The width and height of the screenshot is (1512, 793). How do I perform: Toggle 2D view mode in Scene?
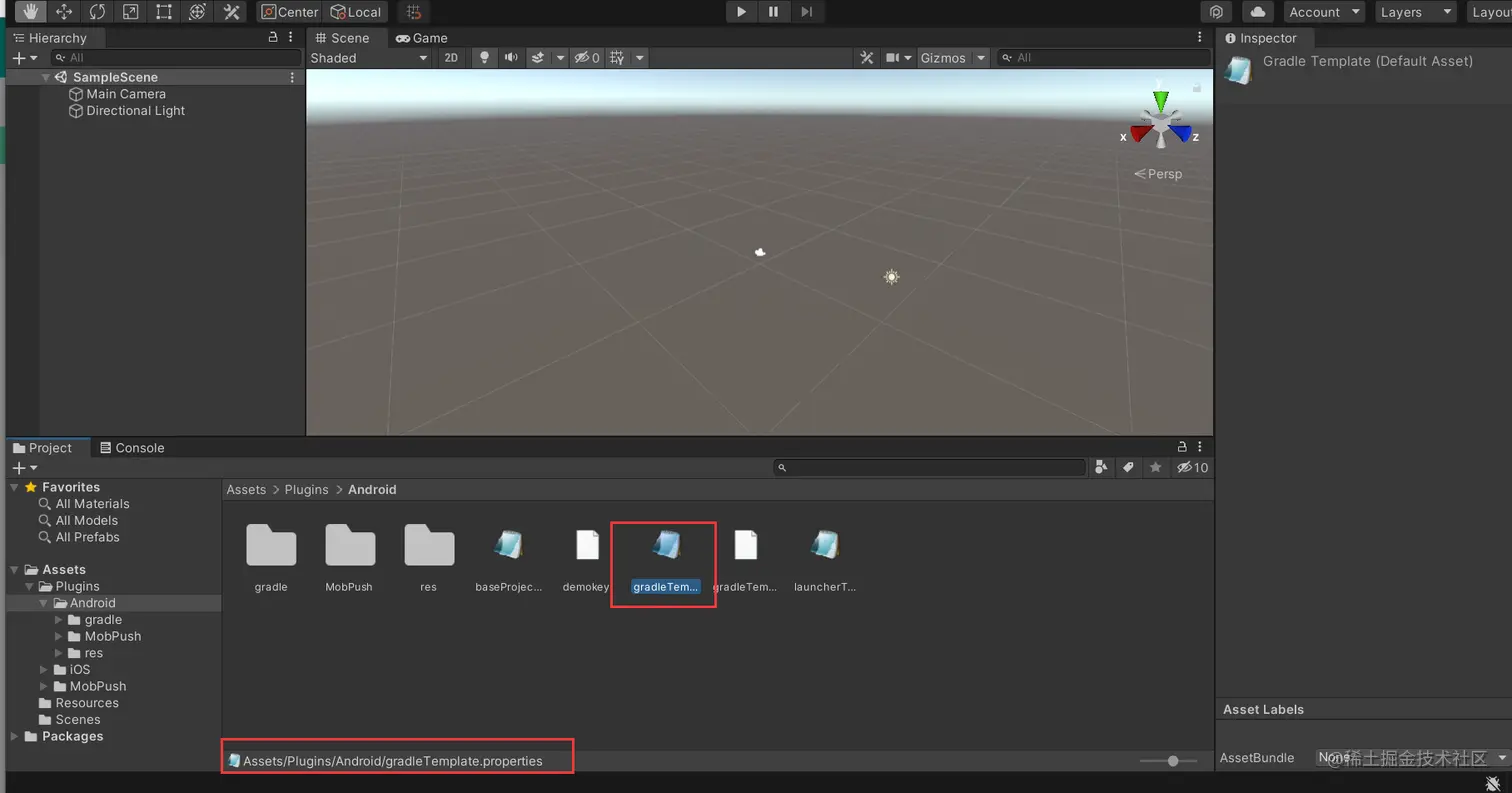tap(451, 58)
